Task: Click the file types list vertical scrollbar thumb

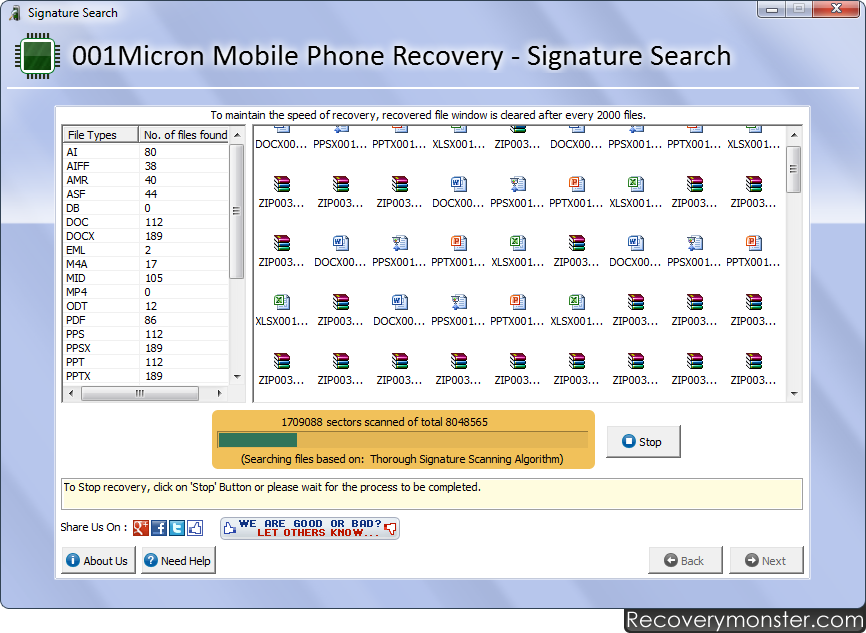Action: coord(236,211)
